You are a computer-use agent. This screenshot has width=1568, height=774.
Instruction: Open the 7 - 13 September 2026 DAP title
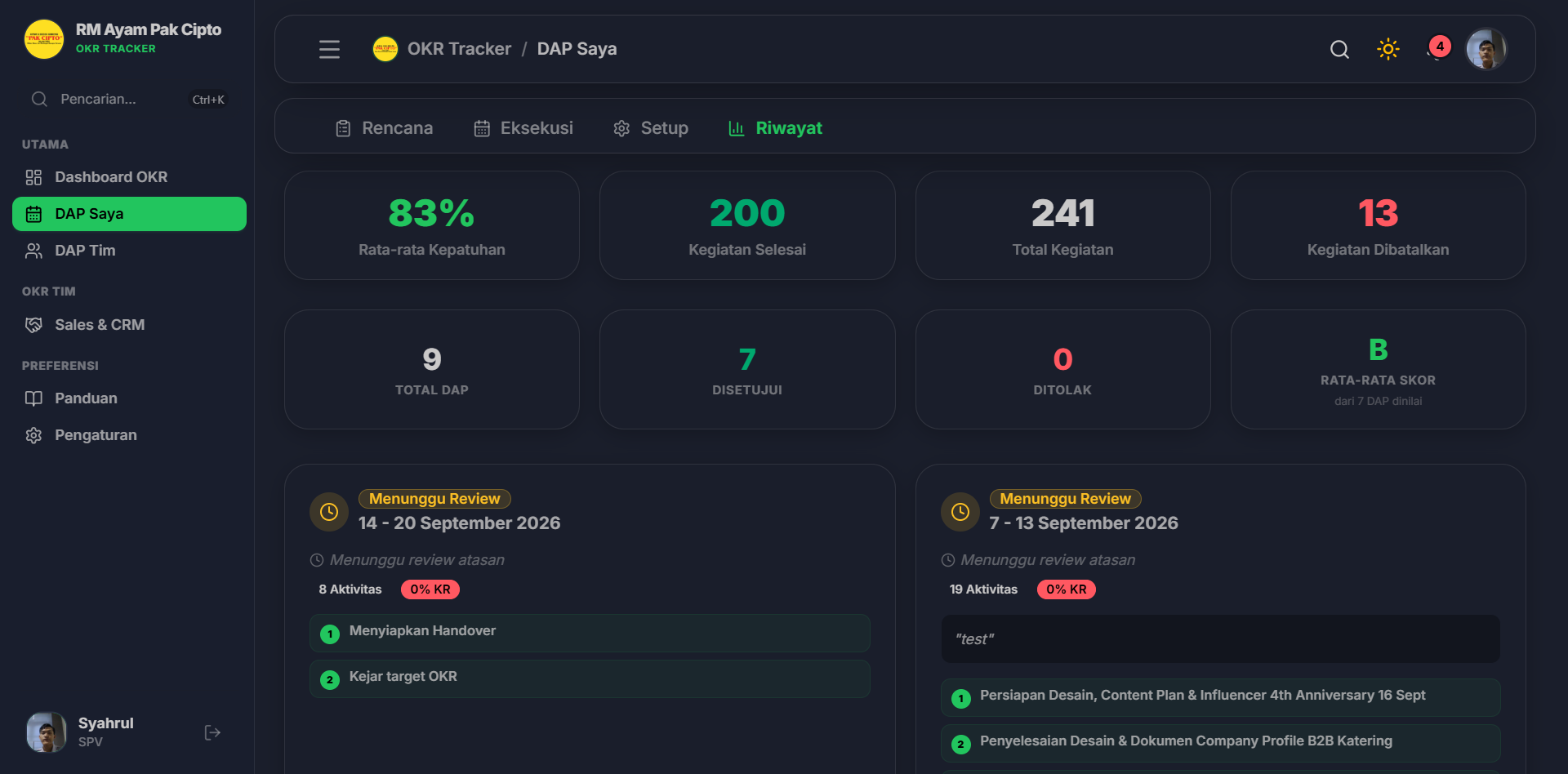coord(1084,523)
